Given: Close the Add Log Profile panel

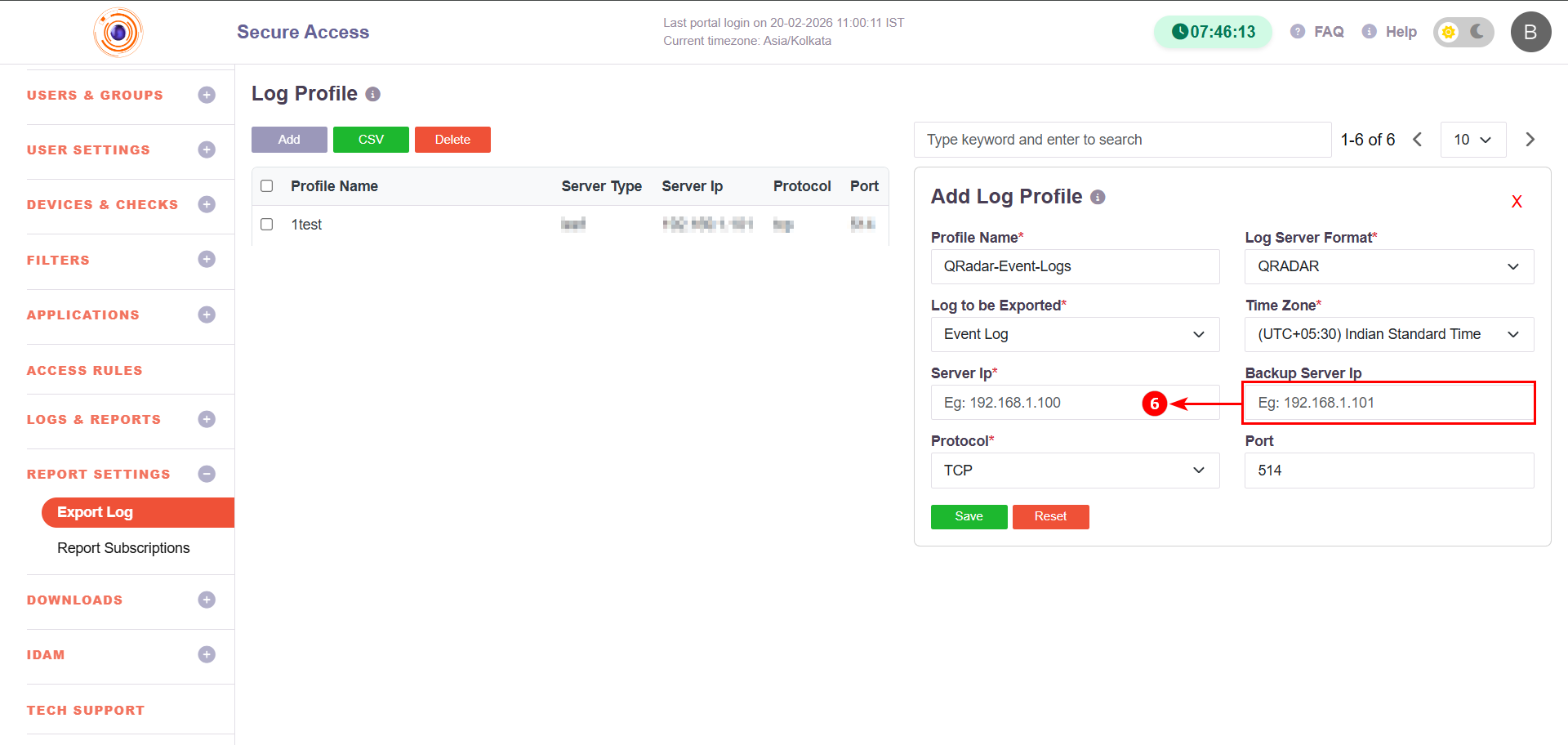Looking at the screenshot, I should coord(1517,202).
